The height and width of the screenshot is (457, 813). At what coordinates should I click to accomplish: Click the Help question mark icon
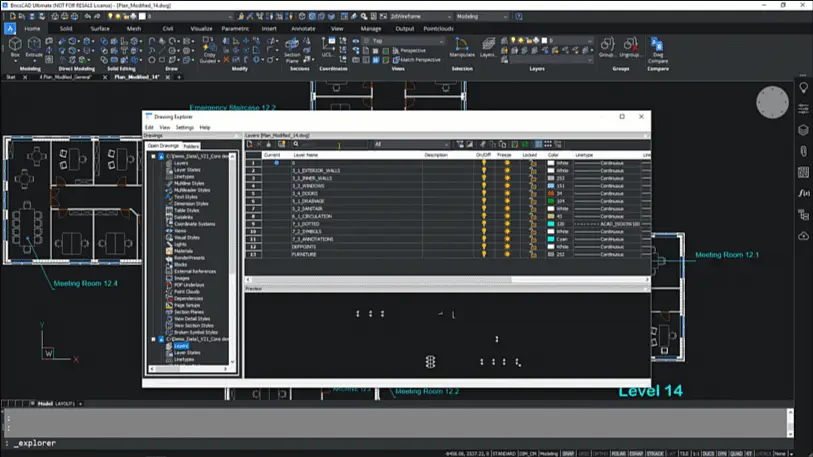point(518,16)
